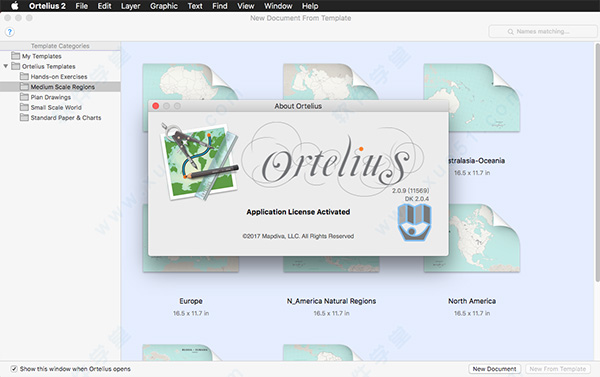The image size is (600, 377).
Task: Open the Find menu
Action: coord(220,6)
